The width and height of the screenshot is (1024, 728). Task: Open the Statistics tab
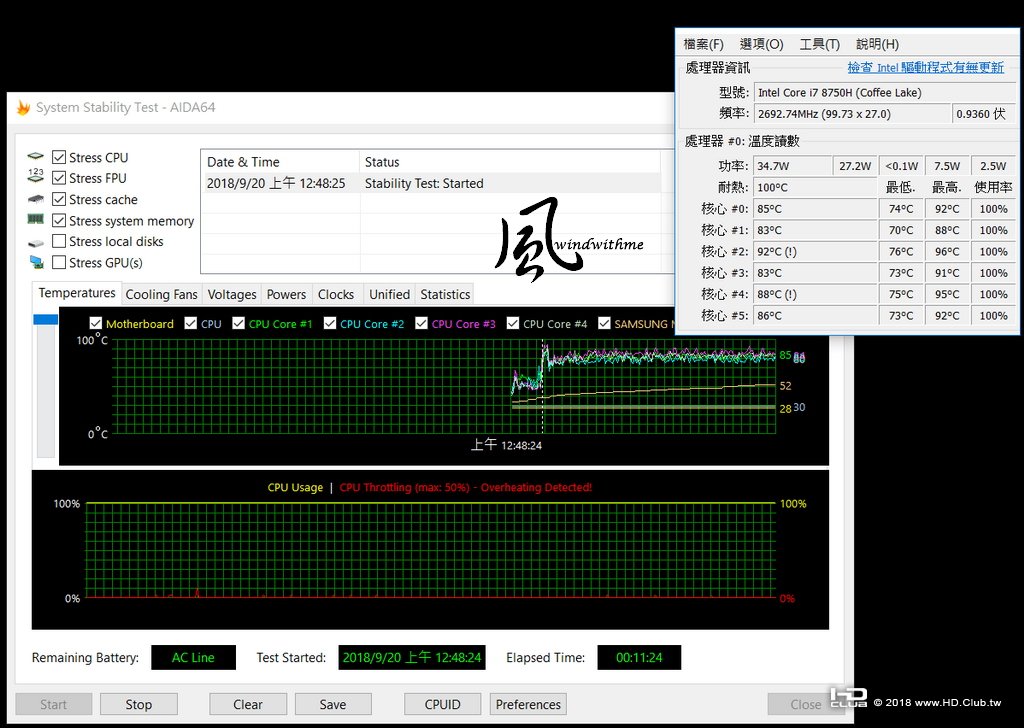[445, 294]
